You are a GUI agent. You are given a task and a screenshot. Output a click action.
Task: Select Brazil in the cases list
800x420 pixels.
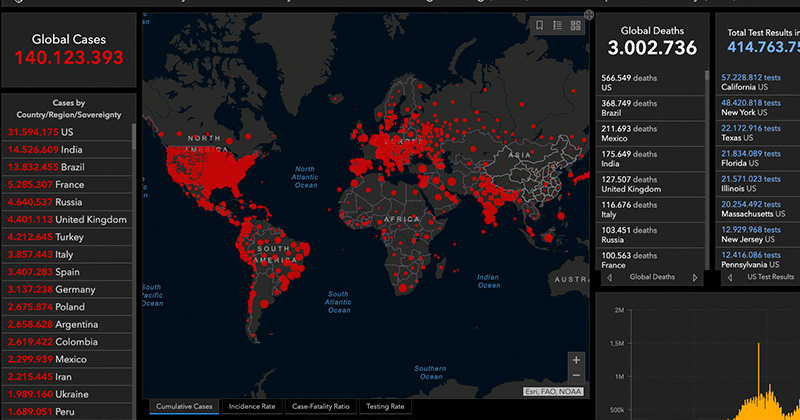tap(67, 167)
